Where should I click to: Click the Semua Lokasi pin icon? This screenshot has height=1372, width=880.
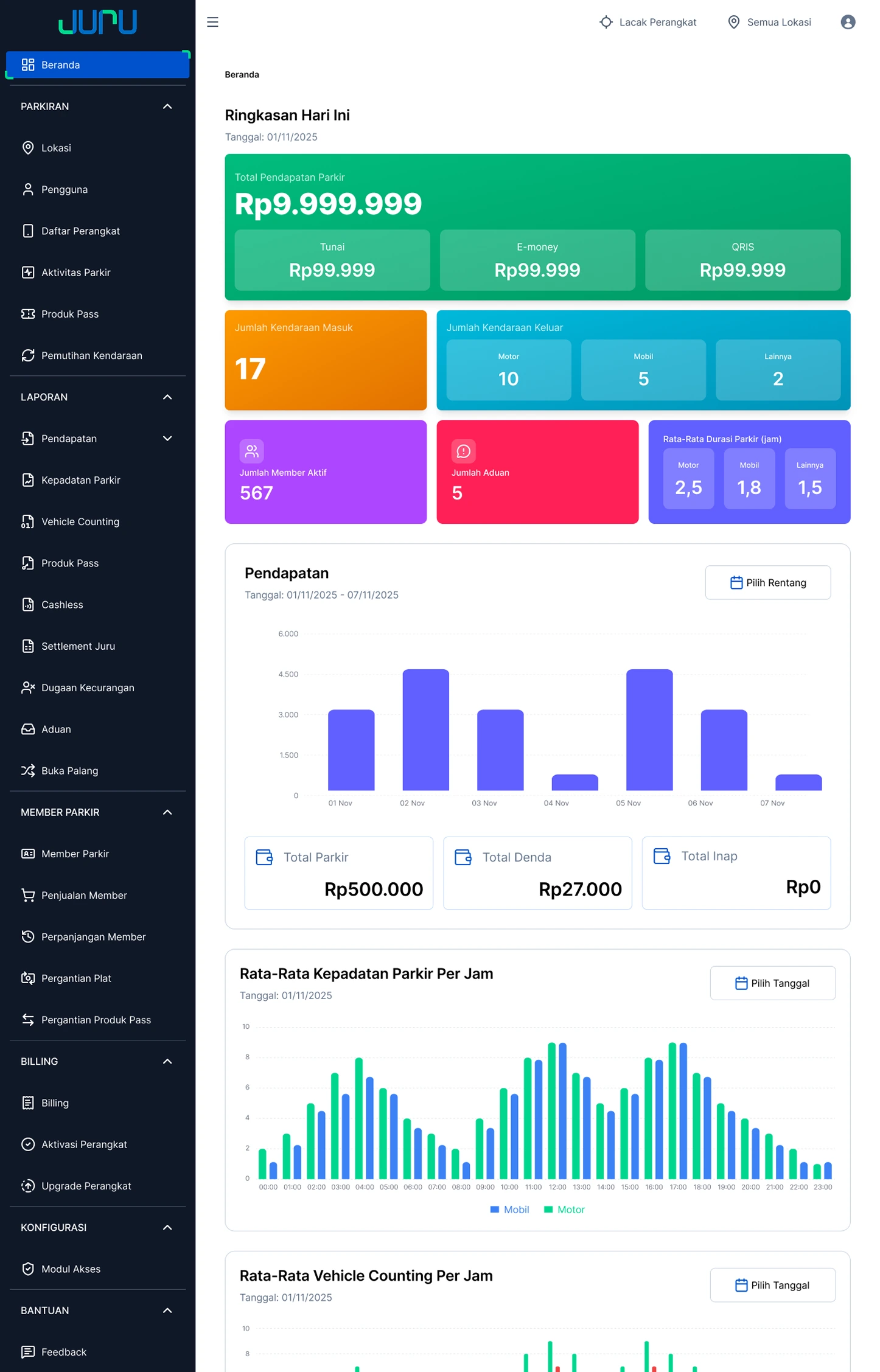coord(734,23)
